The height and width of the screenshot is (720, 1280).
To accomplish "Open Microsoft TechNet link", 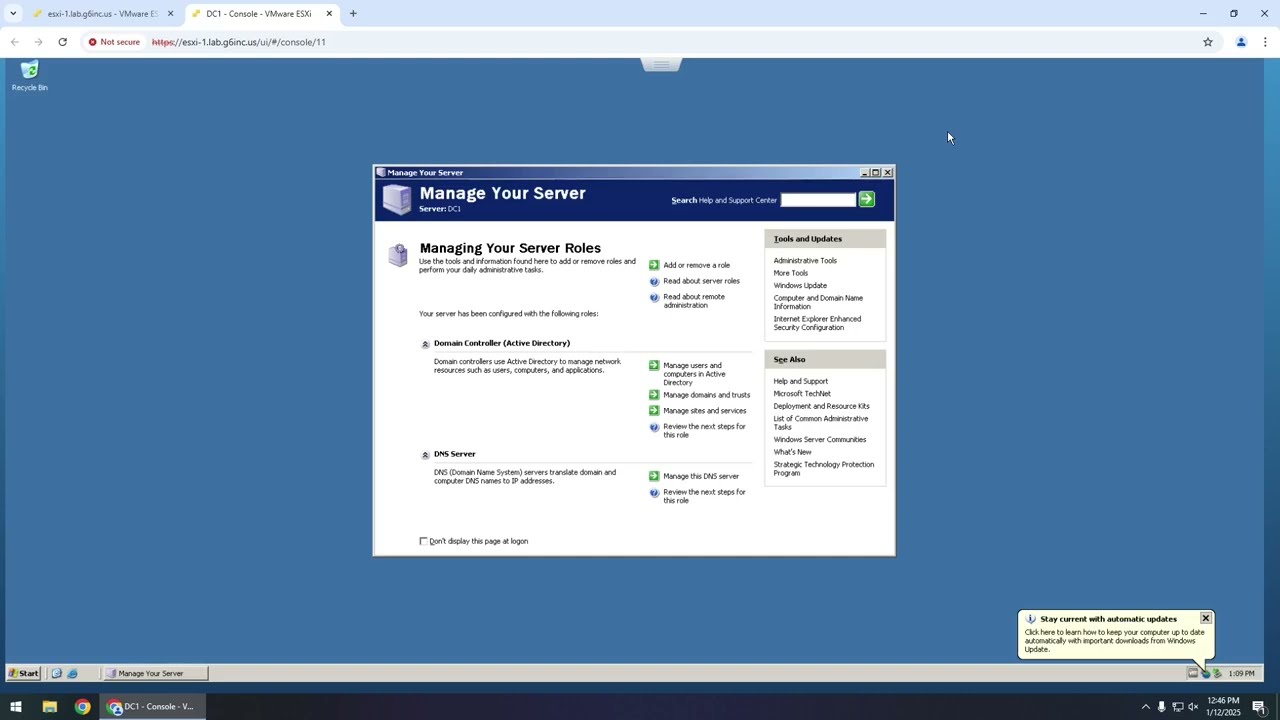I will point(802,394).
